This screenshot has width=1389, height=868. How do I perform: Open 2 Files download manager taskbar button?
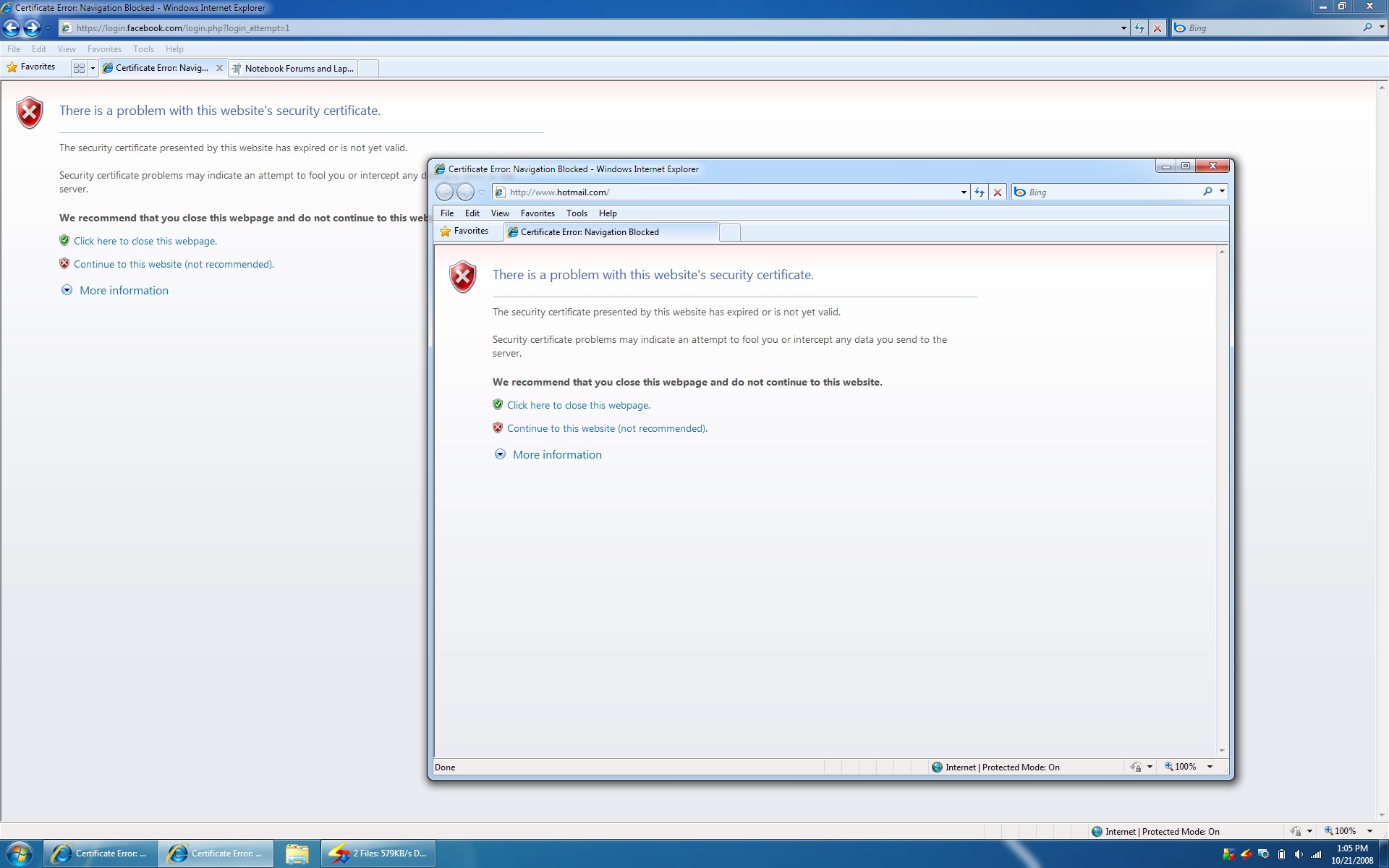click(x=378, y=854)
